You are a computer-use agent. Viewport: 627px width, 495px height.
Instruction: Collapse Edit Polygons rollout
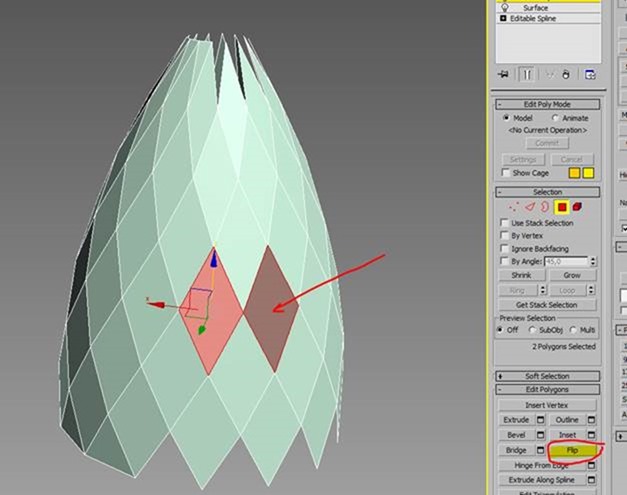(547, 389)
